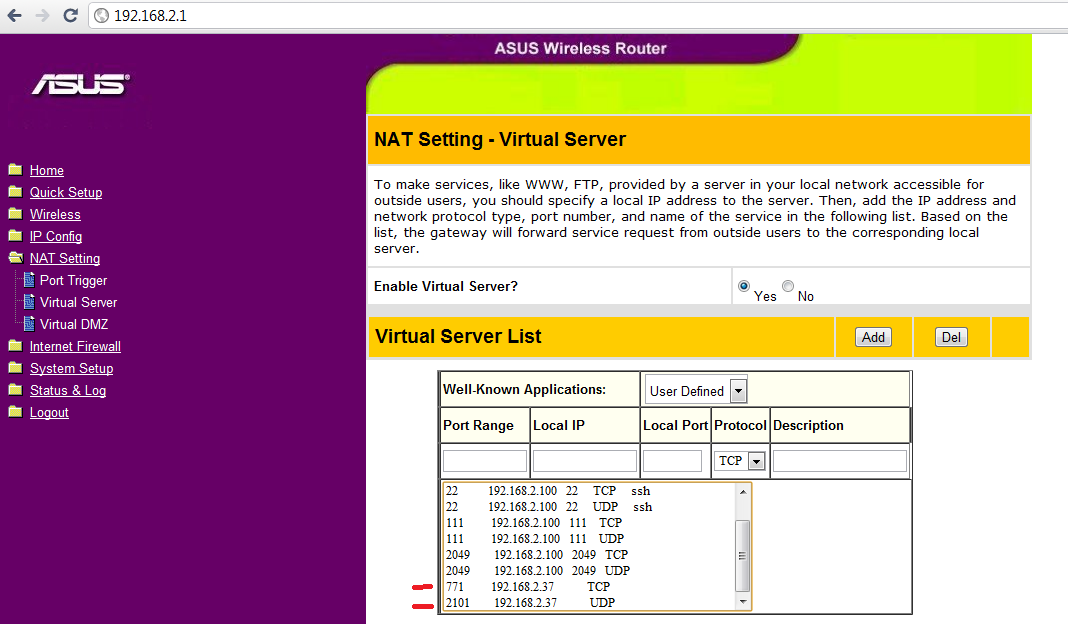Click the folder icon beside Home
Viewport: 1068px width, 624px height.
click(x=15, y=170)
